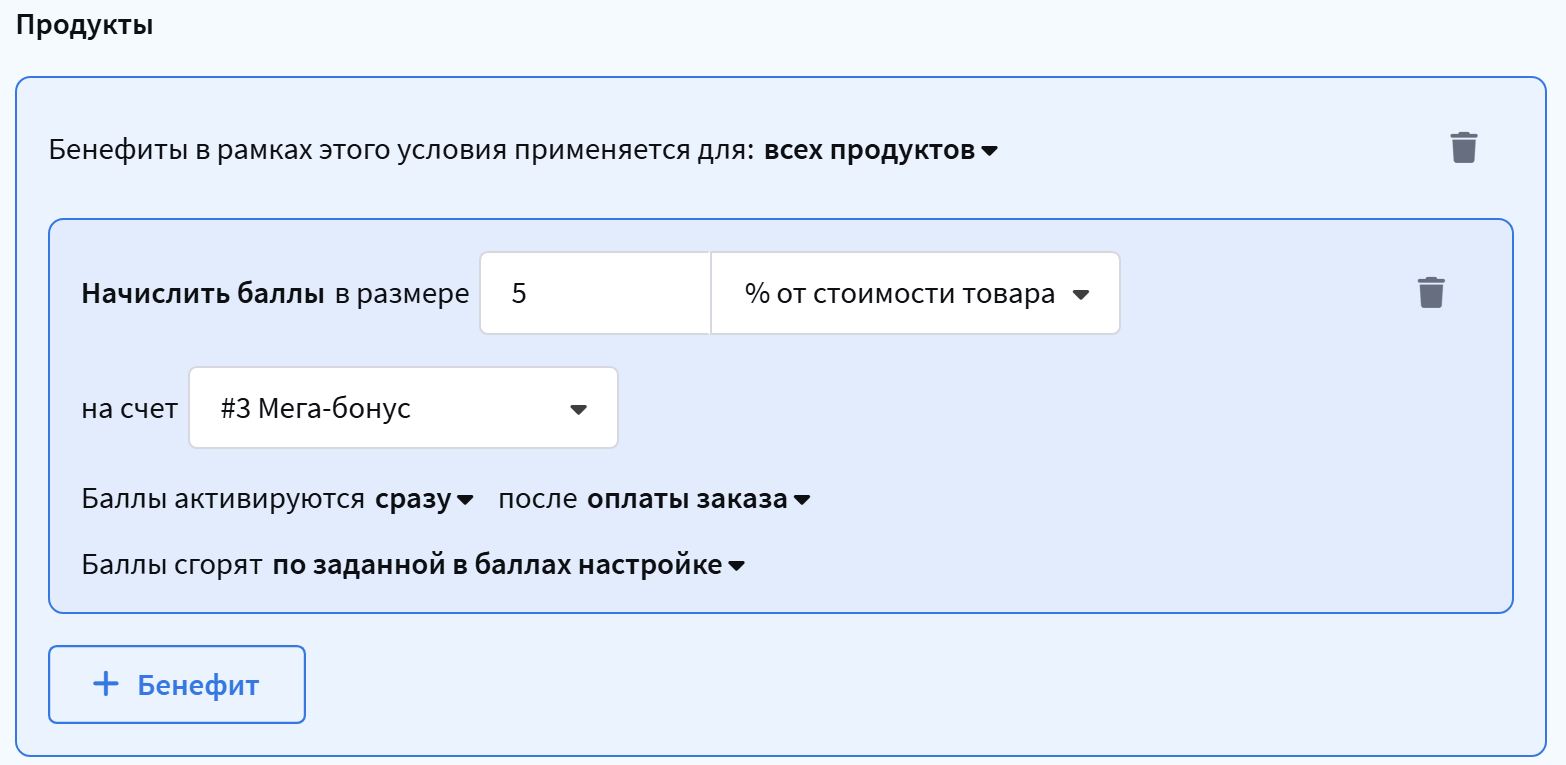This screenshot has width=1566, height=765.
Task: Delete the 'Начислить баллы' benefit row
Action: (x=1431, y=293)
